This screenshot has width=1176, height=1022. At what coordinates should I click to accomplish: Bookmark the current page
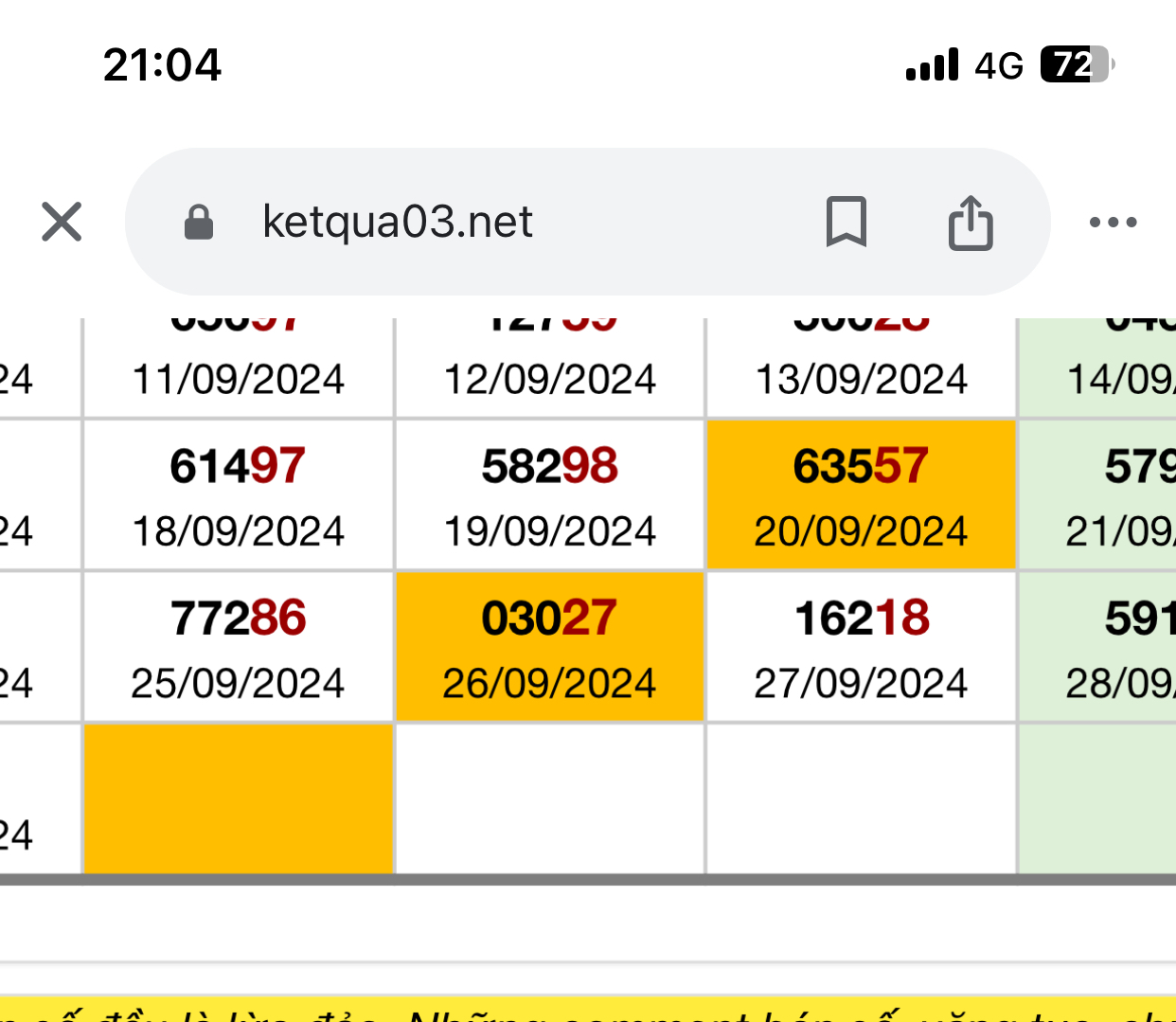pyautogui.click(x=846, y=222)
